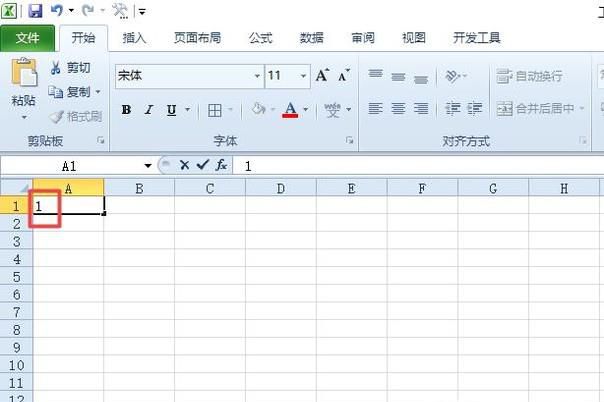This screenshot has height=402, width=604.
Task: Click the Undo arrow icon
Action: pyautogui.click(x=57, y=10)
